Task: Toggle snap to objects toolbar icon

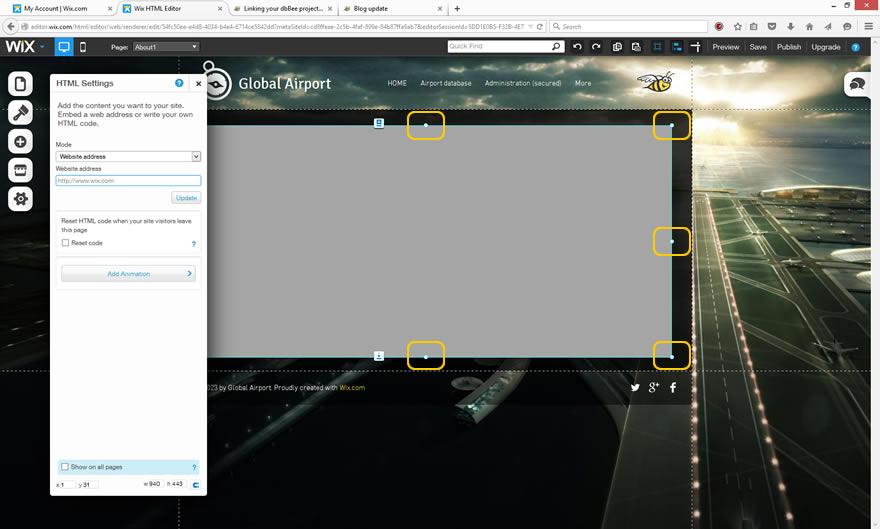Action: click(677, 47)
